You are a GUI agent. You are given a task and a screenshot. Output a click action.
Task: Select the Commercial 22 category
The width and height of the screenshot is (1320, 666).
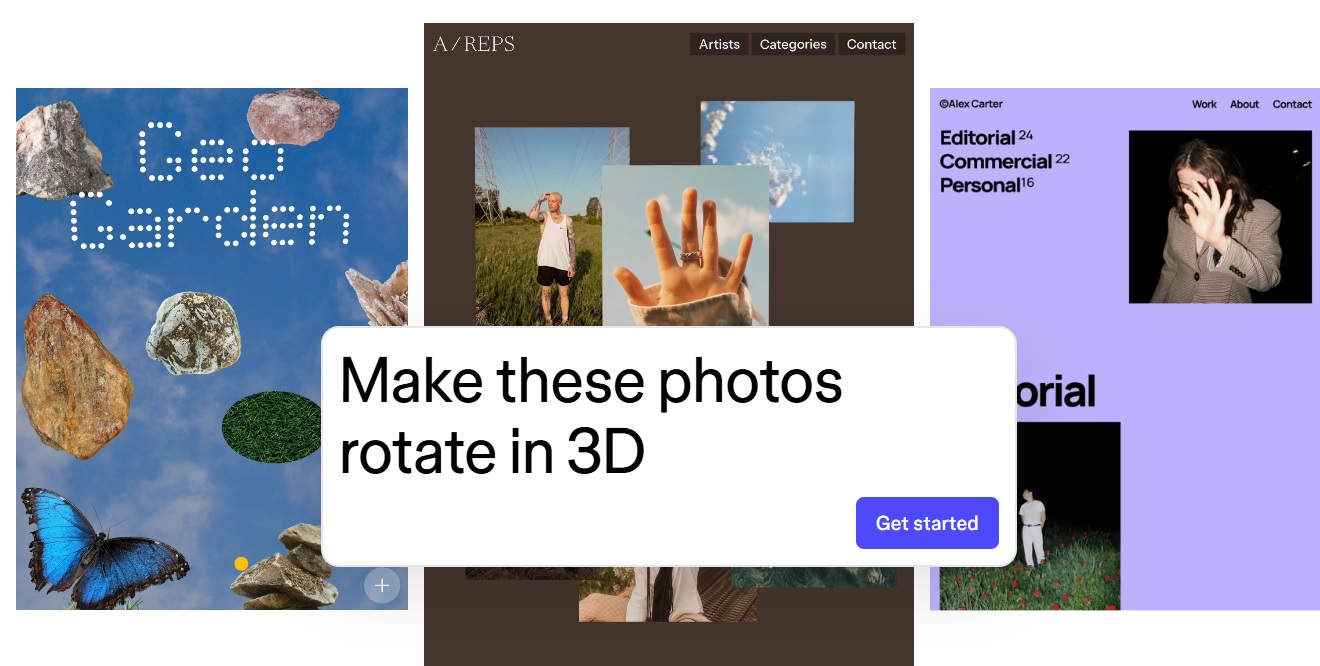point(1004,161)
